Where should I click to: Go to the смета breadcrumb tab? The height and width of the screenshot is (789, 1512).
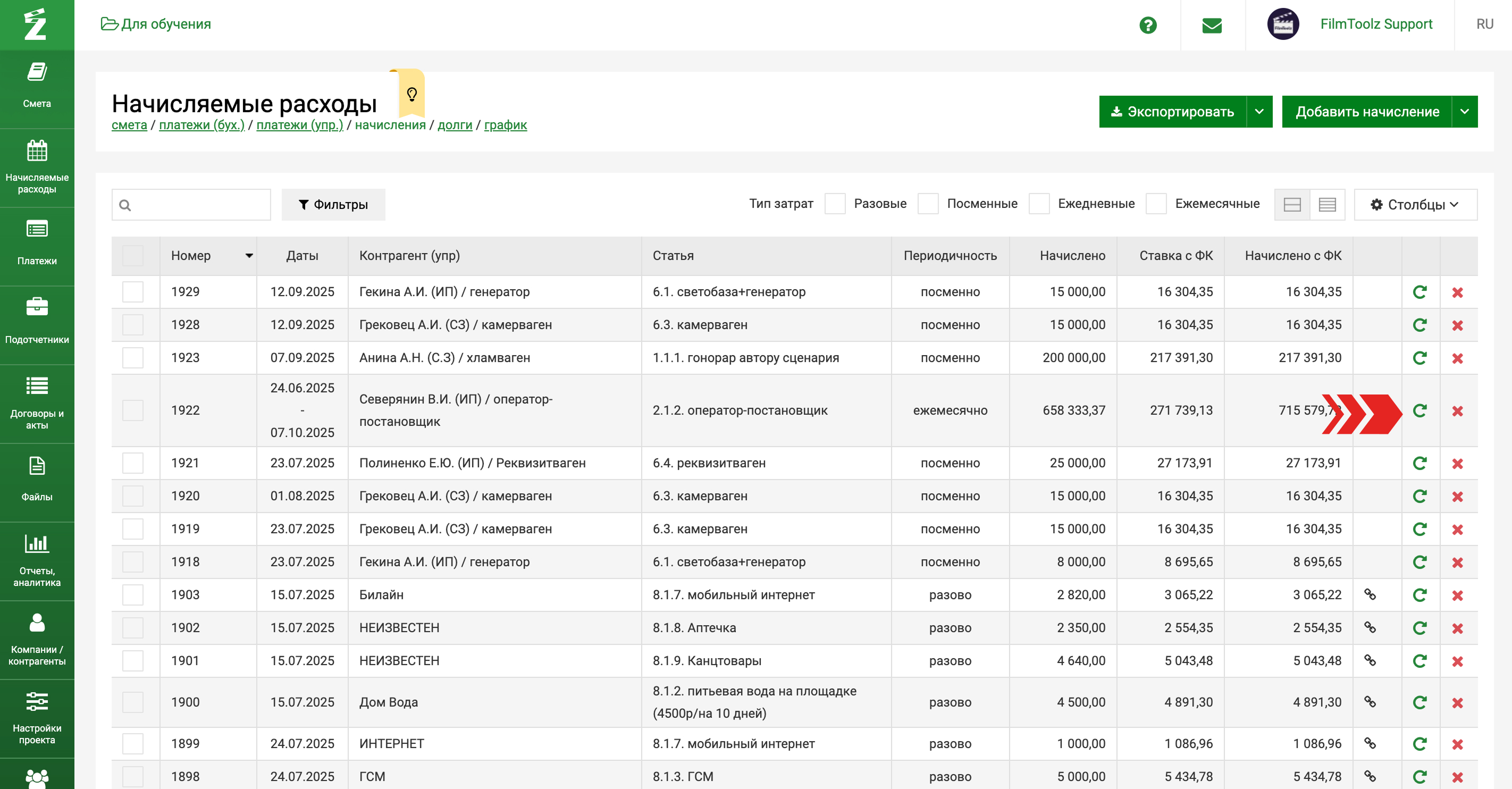pyautogui.click(x=129, y=125)
